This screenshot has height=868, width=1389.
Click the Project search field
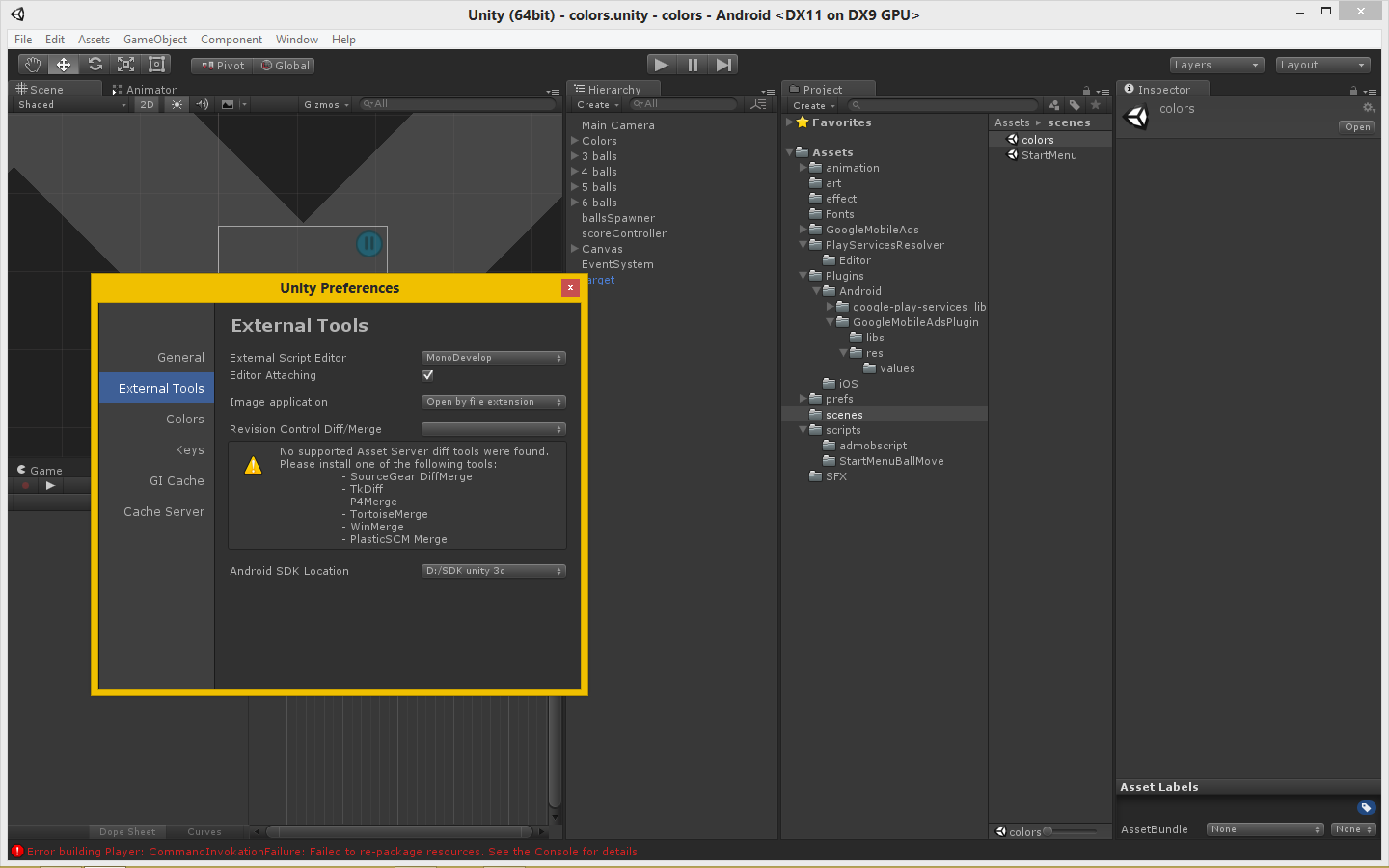tap(943, 105)
